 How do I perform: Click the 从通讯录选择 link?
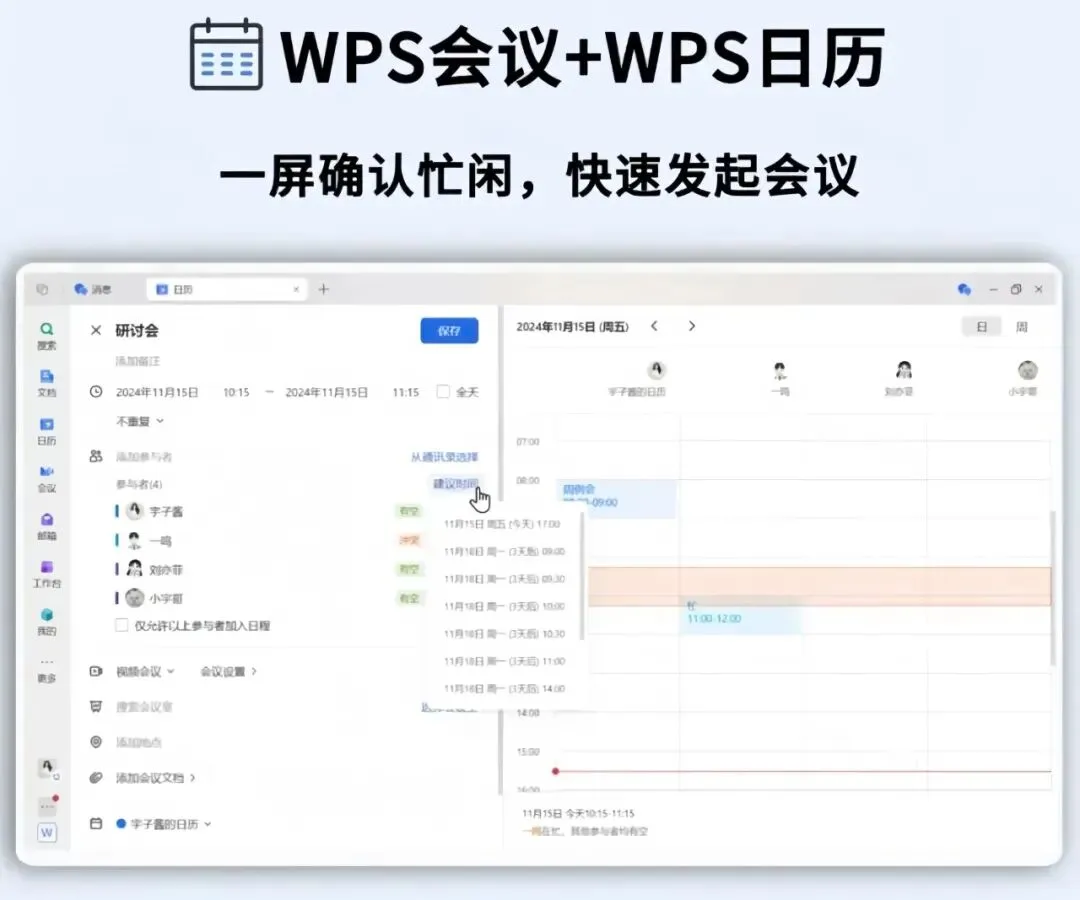point(444,457)
